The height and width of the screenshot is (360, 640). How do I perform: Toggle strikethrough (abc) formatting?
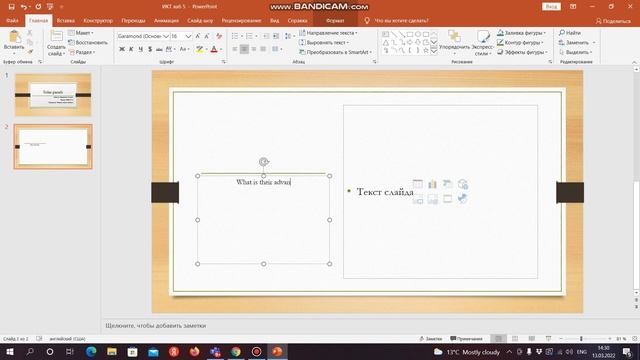coord(159,49)
